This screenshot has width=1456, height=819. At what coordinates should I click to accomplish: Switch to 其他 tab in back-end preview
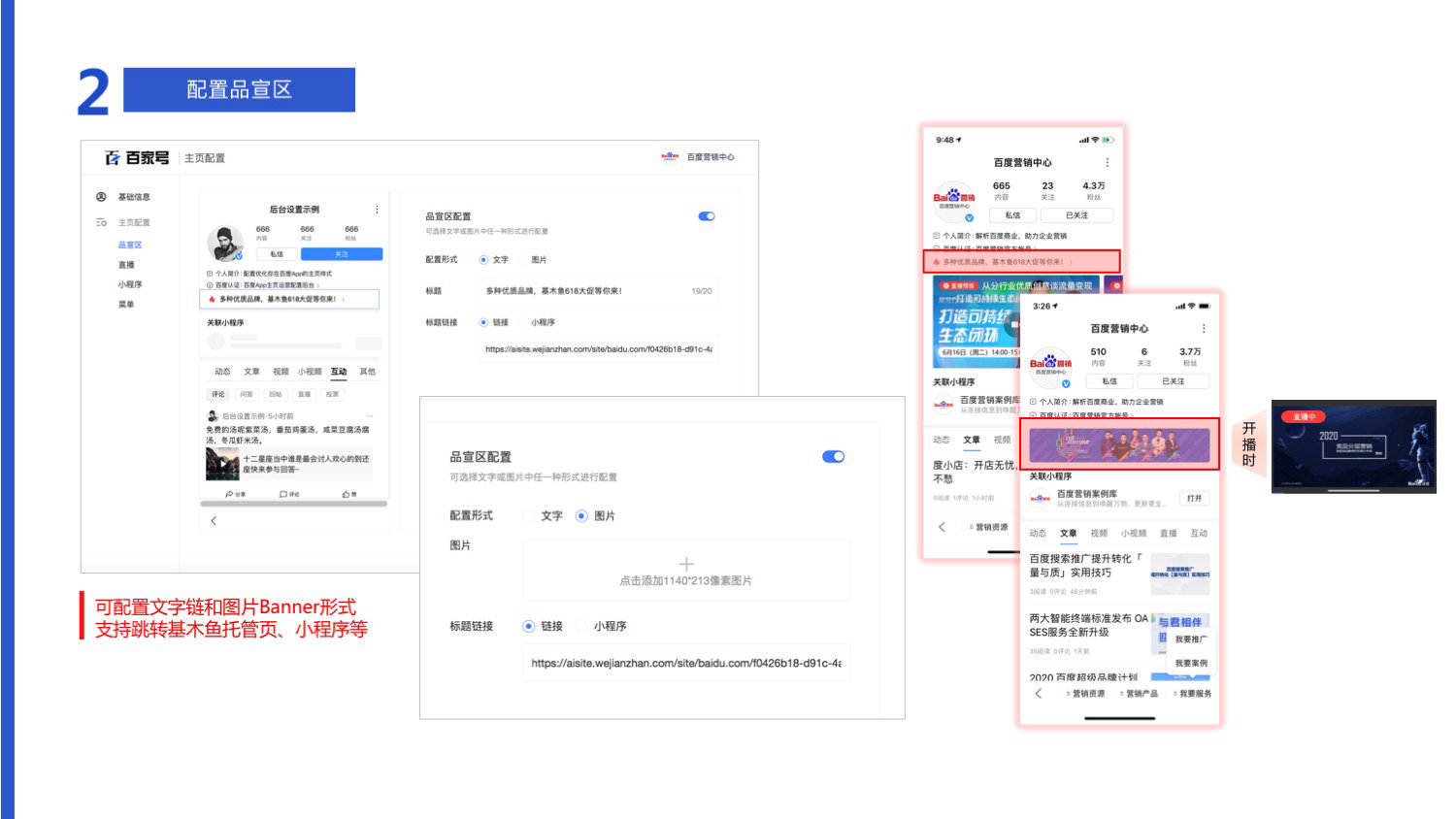[x=367, y=372]
